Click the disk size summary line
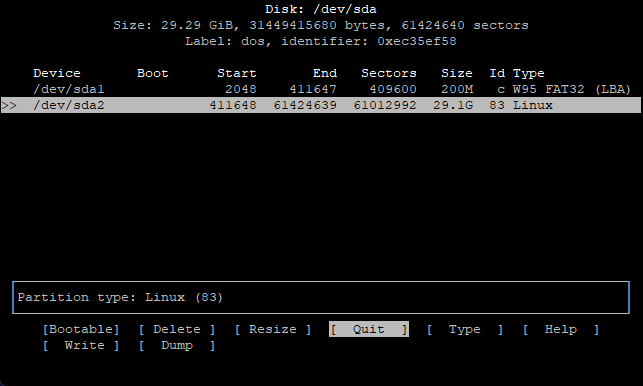The width and height of the screenshot is (643, 386). click(321, 25)
